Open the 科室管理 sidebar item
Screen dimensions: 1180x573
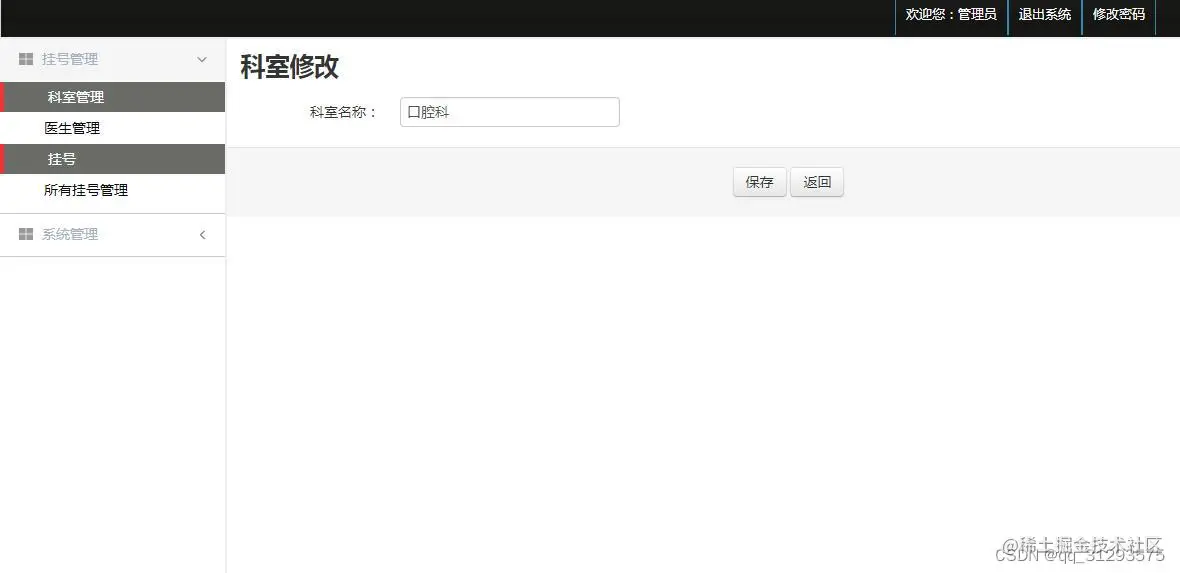click(x=113, y=97)
